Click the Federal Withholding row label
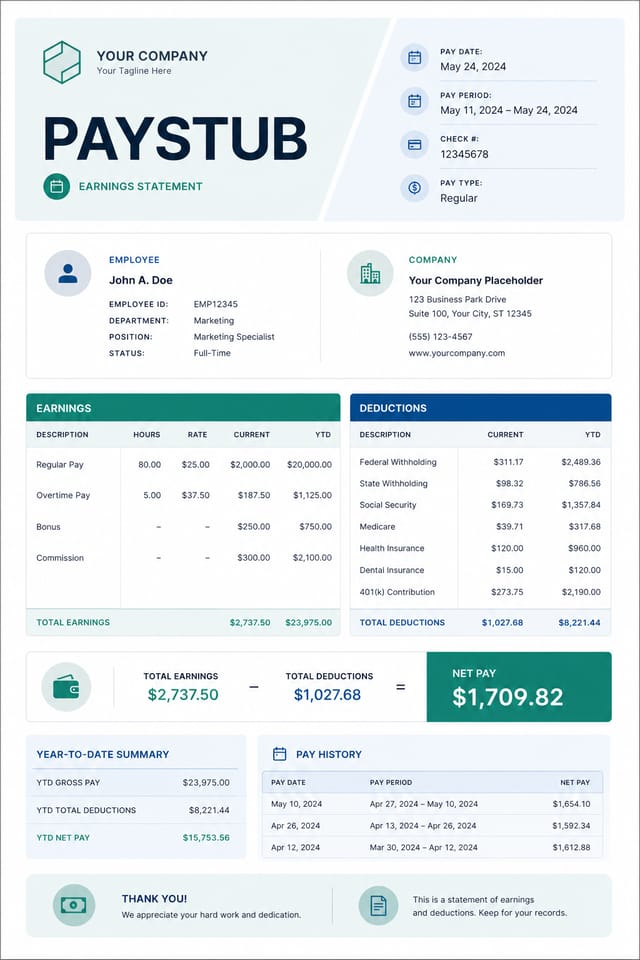The height and width of the screenshot is (960, 640). tap(398, 462)
